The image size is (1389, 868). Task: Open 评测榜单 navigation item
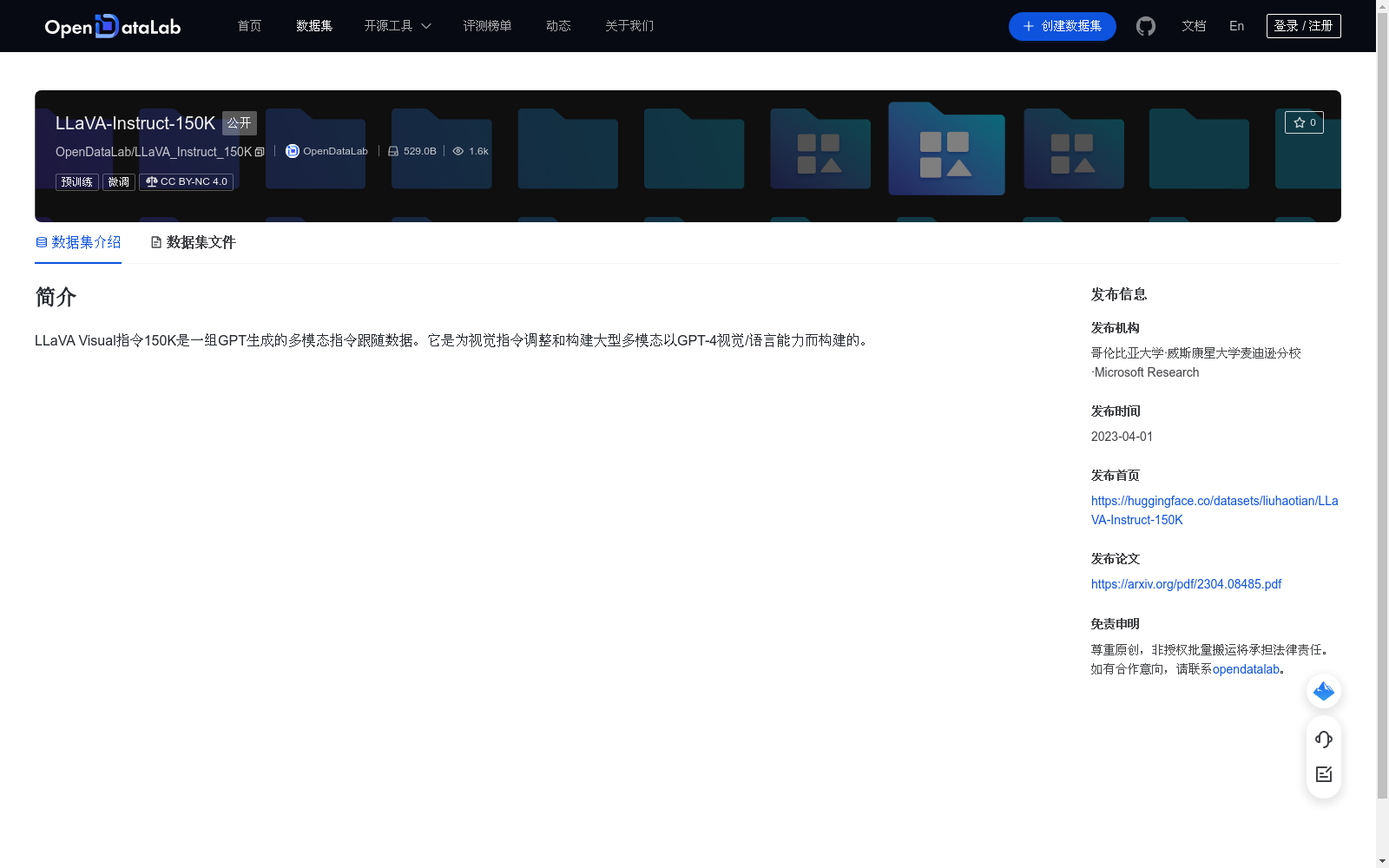488,26
